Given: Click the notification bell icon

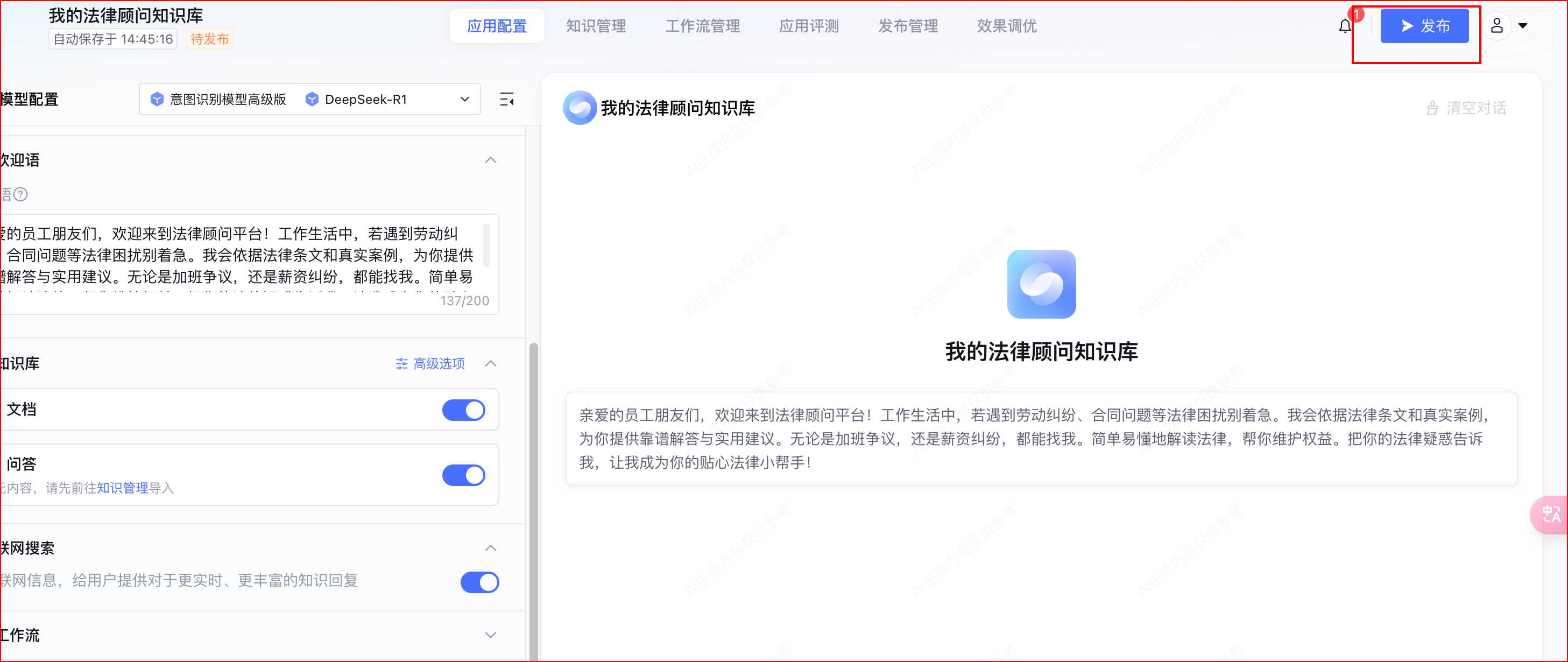Looking at the screenshot, I should coord(1345,26).
